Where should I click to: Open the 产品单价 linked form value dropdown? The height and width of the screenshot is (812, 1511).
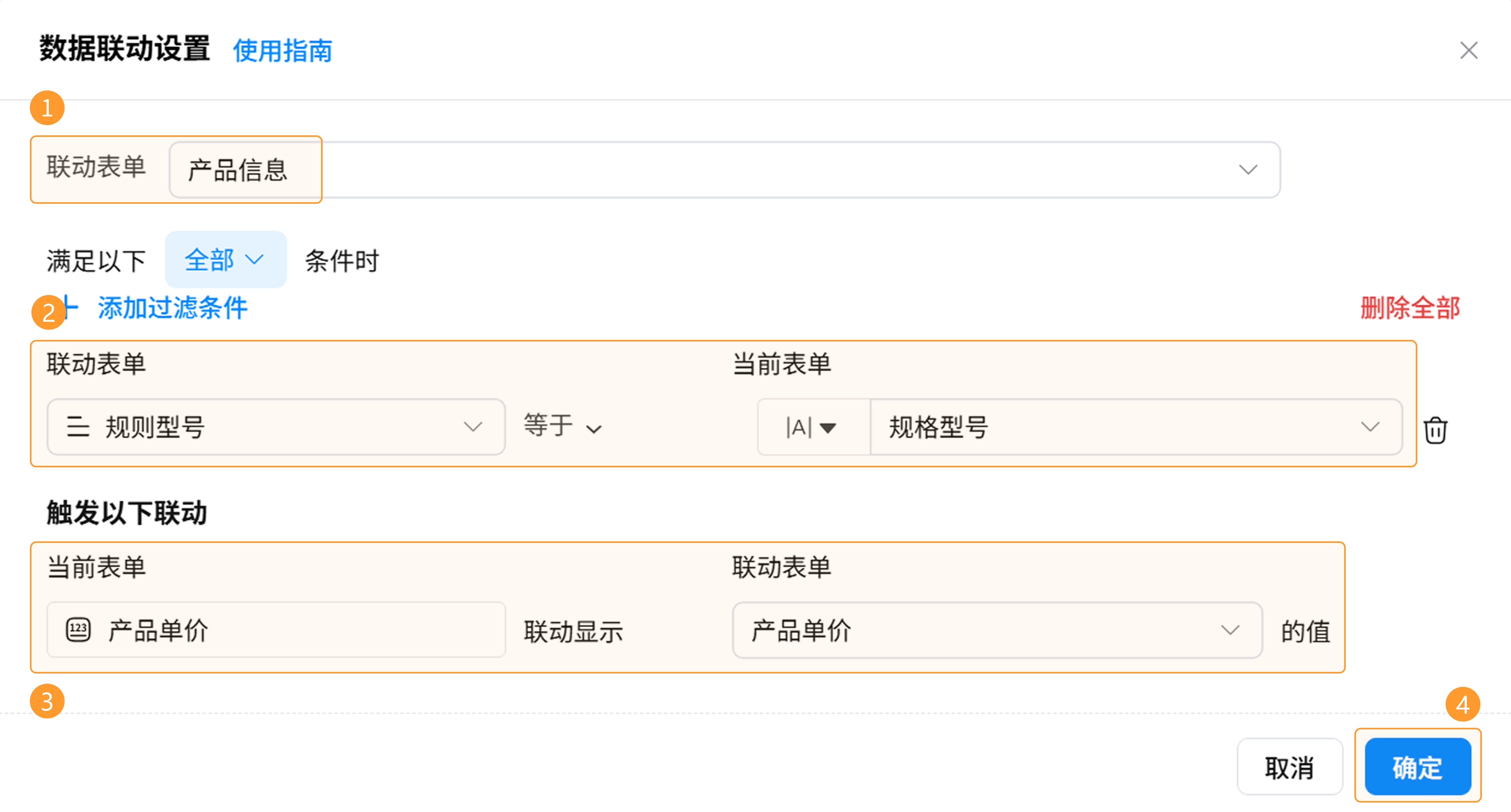[996, 630]
